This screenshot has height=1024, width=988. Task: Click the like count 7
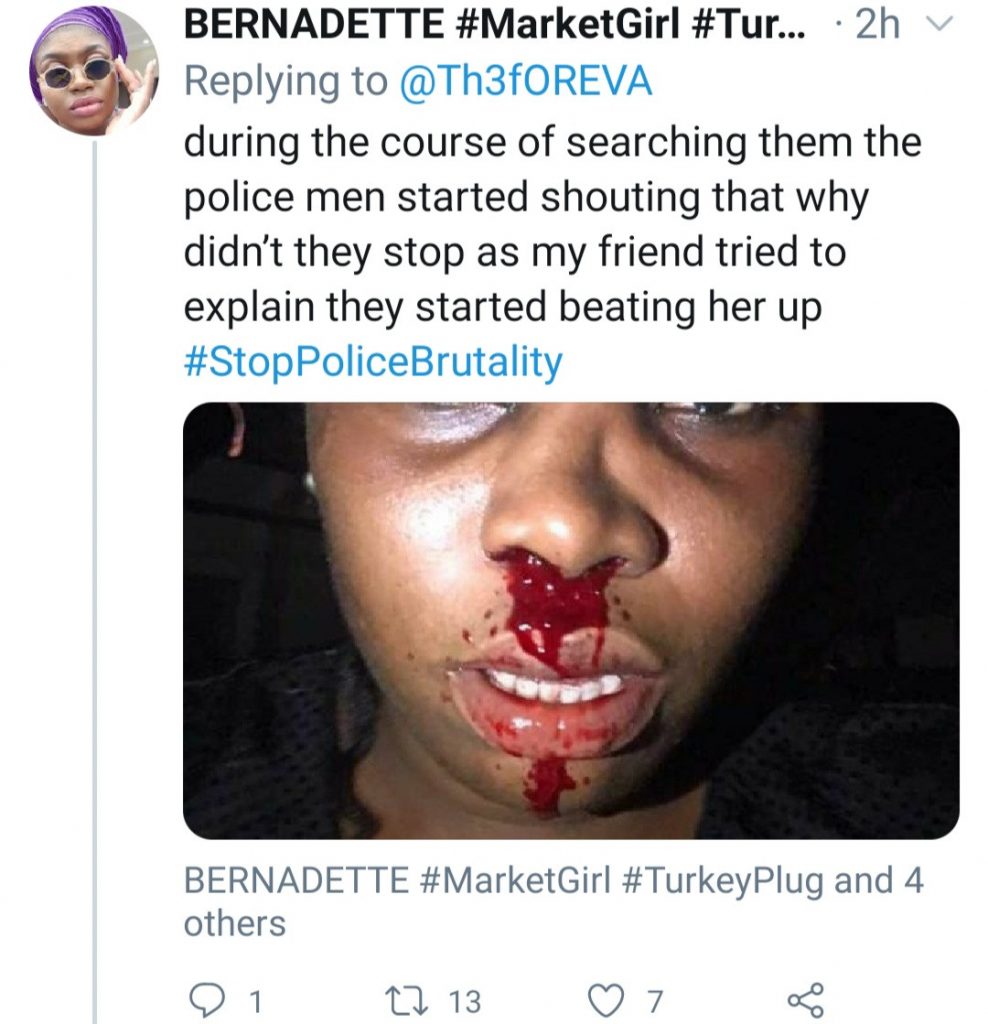point(654,1000)
